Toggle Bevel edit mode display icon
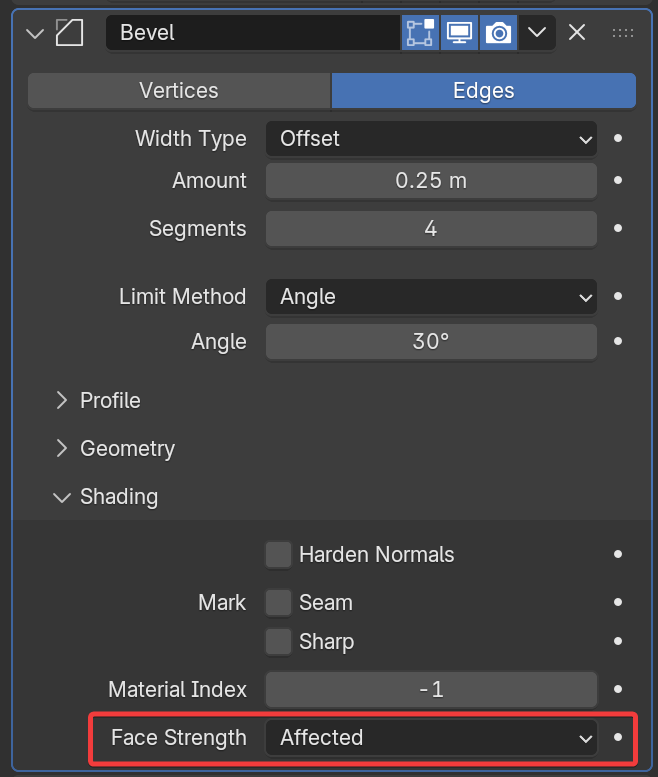Viewport: 658px width, 777px height. tap(420, 32)
